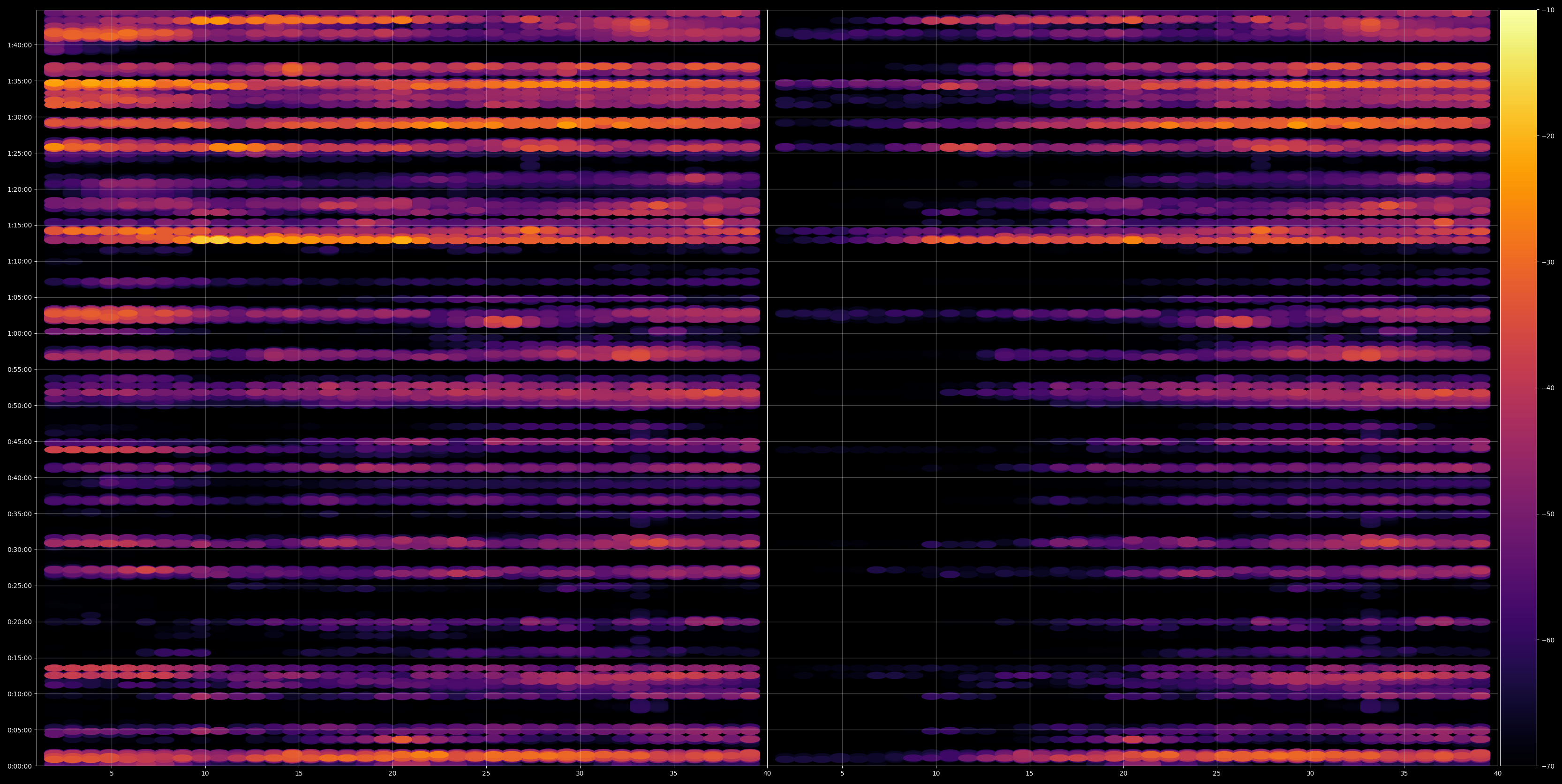
Task: Select the 0:10:00 tick label
Action: click(x=20, y=694)
